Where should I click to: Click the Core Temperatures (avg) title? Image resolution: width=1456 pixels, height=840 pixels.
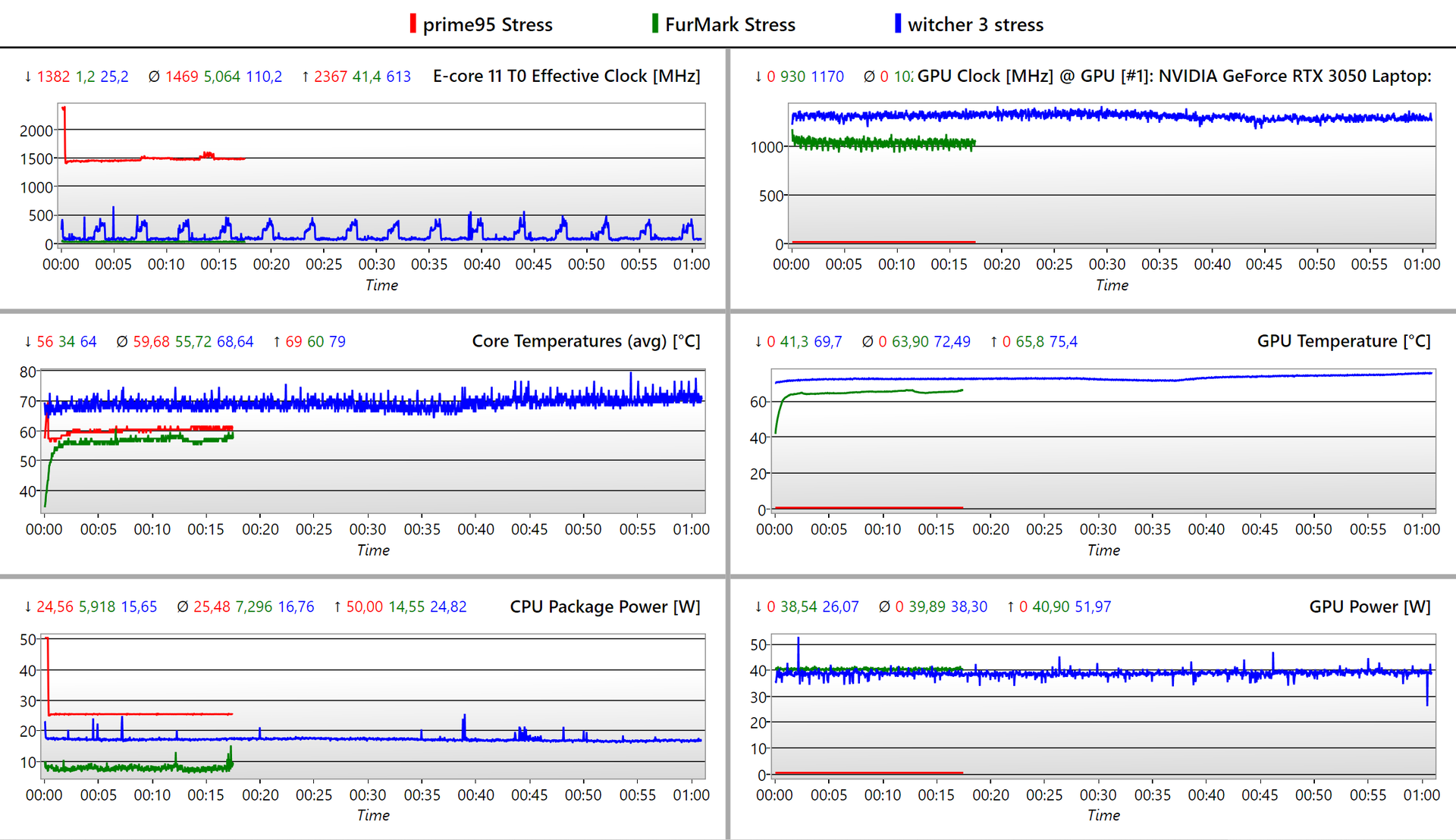click(x=585, y=341)
